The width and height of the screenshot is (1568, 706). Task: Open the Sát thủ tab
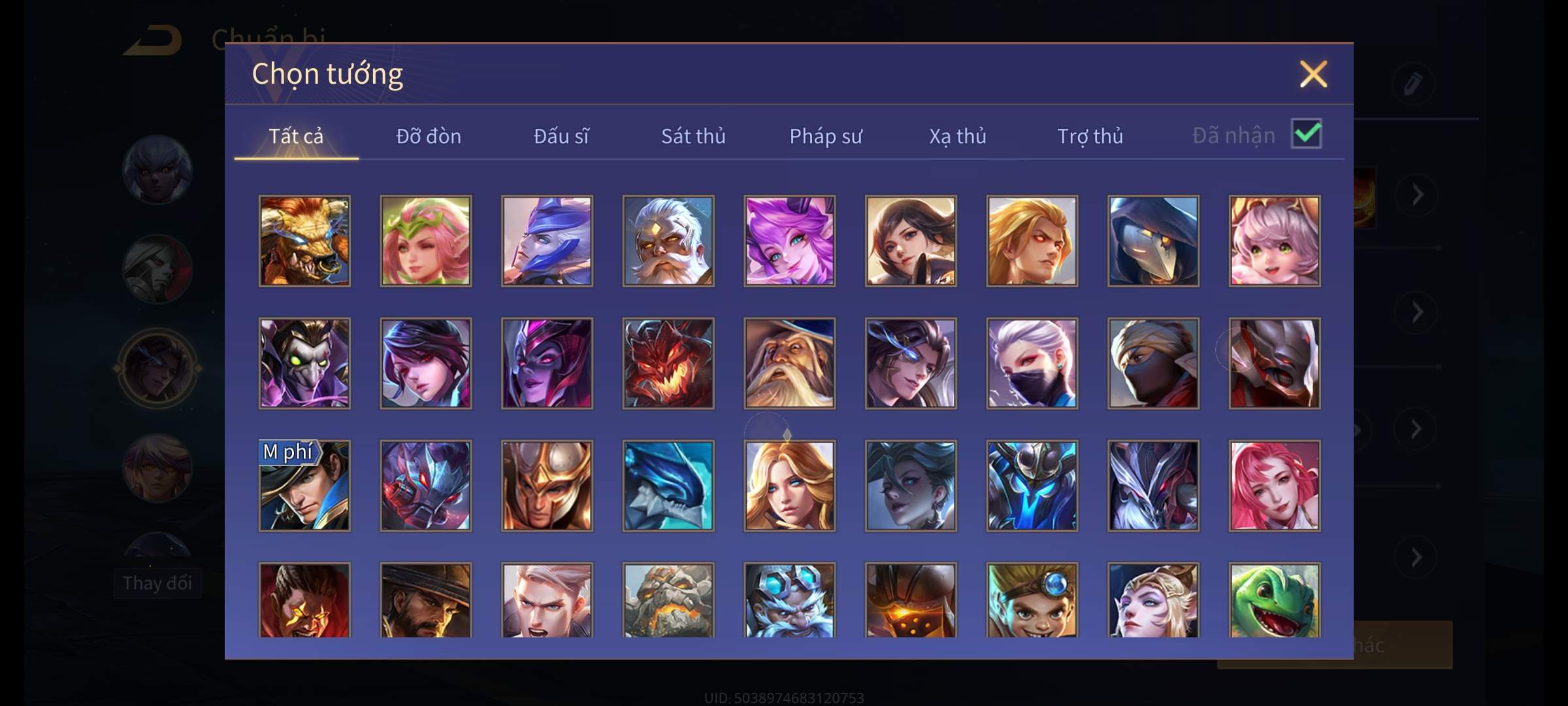pyautogui.click(x=693, y=136)
